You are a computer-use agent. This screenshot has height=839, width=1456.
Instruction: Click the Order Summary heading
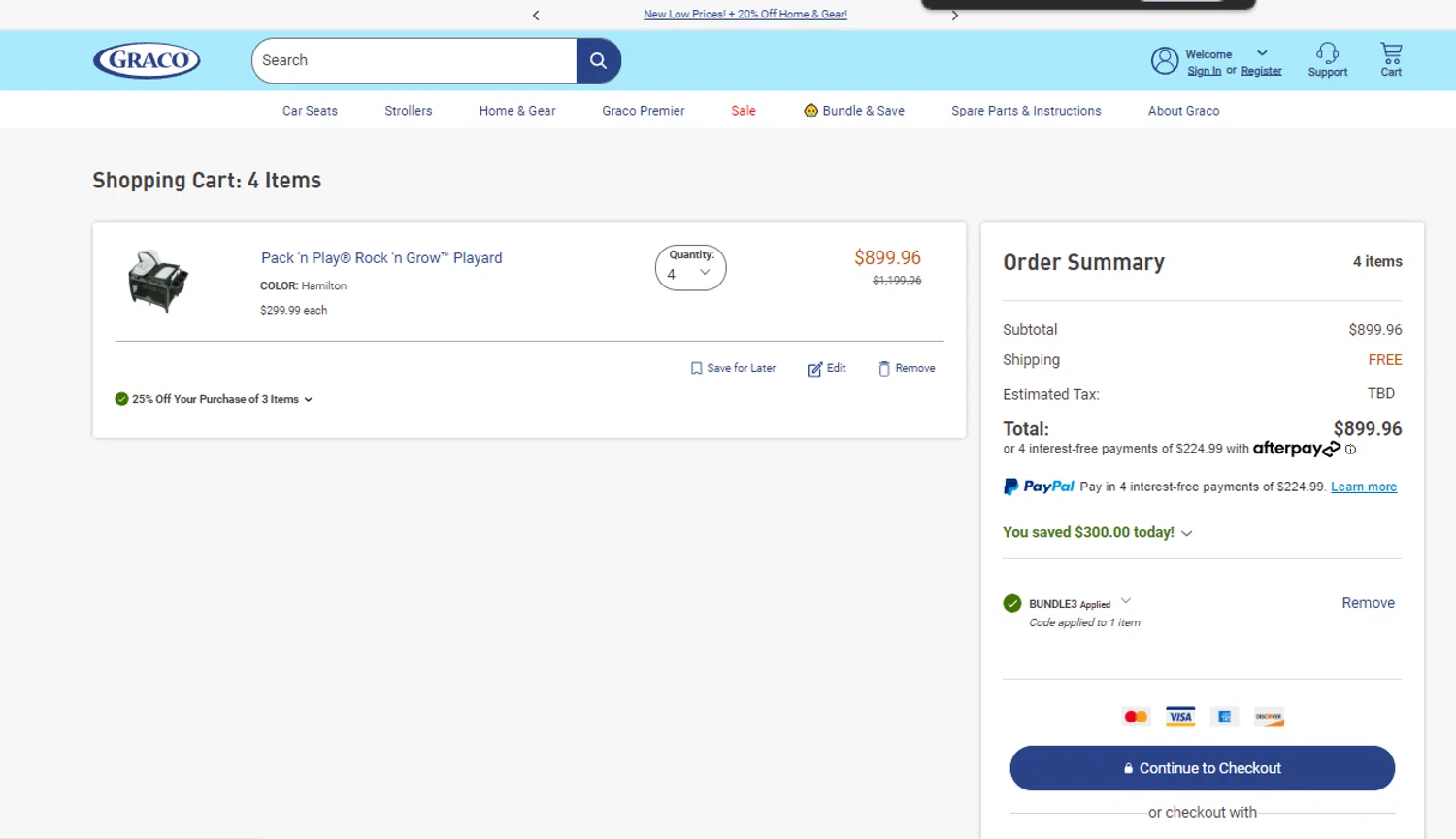(x=1083, y=263)
